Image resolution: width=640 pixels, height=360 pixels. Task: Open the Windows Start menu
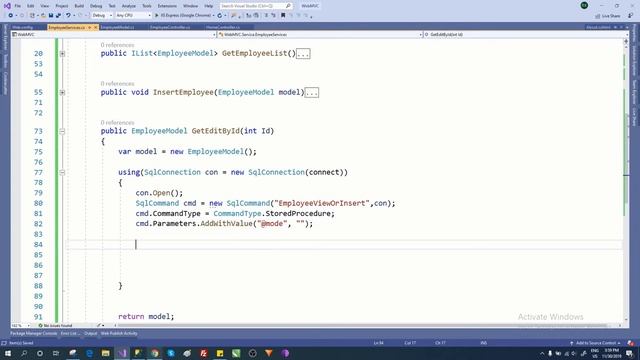(7, 353)
